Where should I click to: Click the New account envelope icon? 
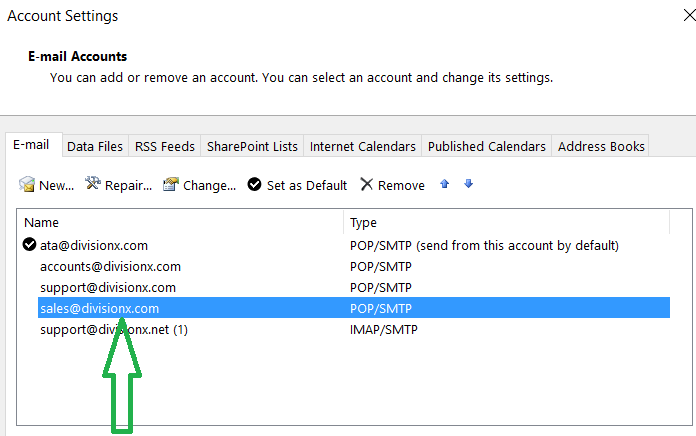27,185
